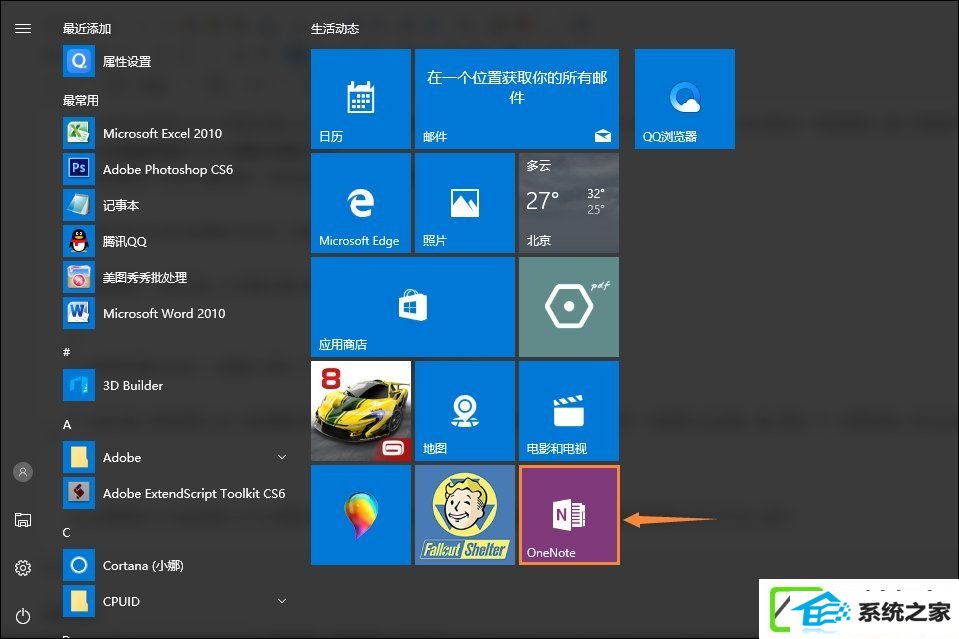959x639 pixels.
Task: Launch the Fallout Shelter tile
Action: pos(465,515)
